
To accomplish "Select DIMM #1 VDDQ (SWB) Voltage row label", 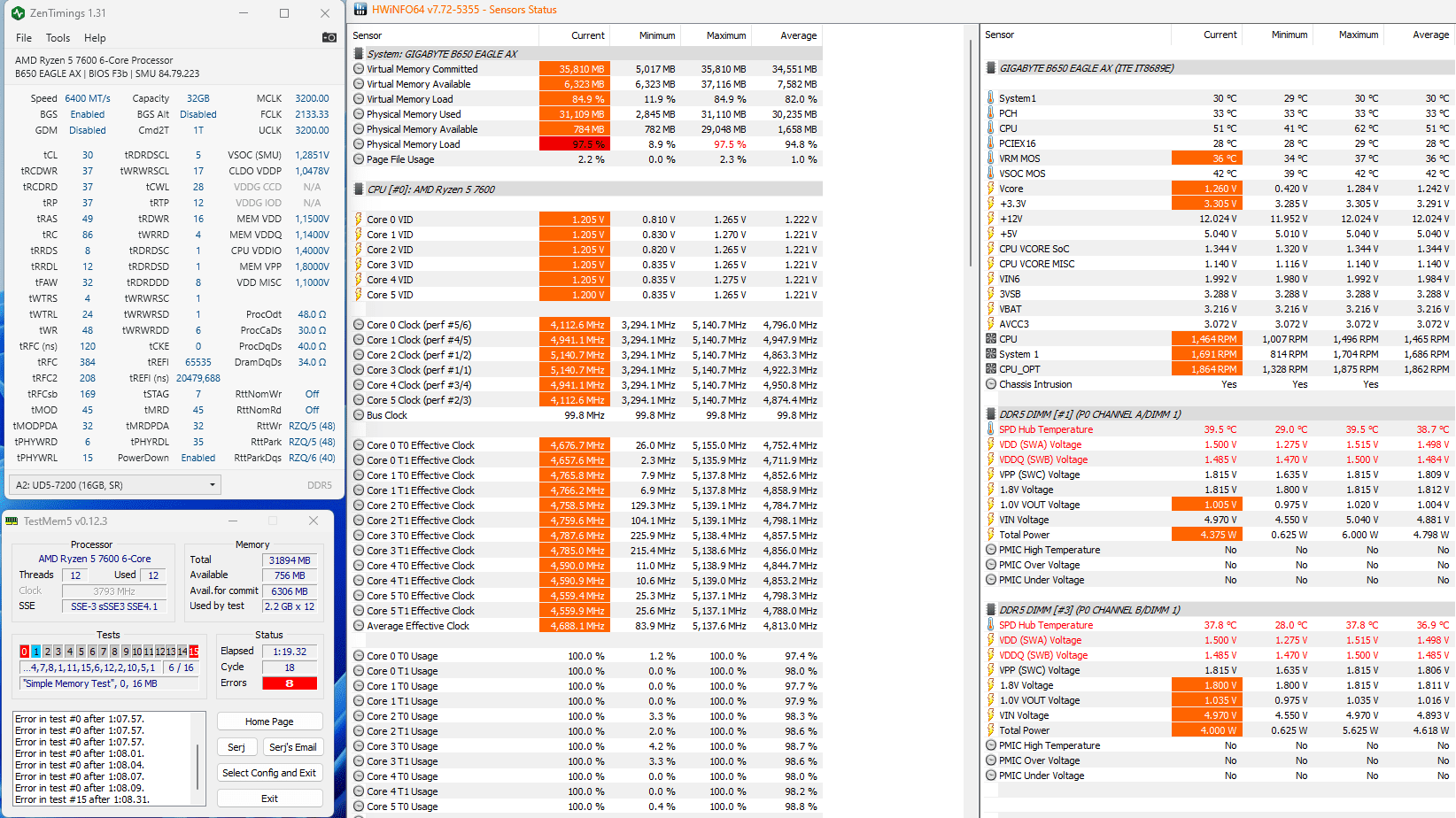I will [1043, 459].
